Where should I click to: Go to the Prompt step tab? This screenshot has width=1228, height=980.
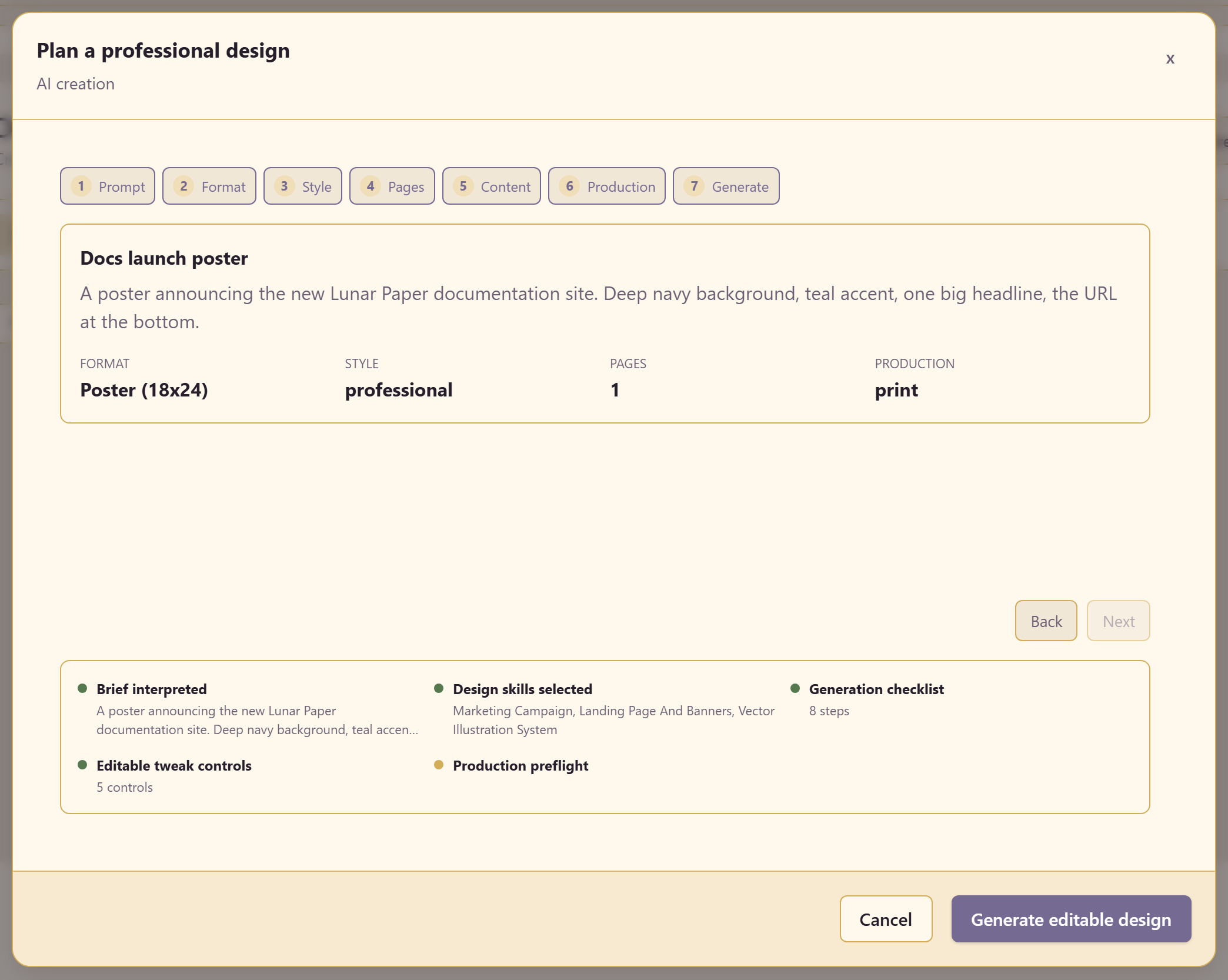click(108, 186)
